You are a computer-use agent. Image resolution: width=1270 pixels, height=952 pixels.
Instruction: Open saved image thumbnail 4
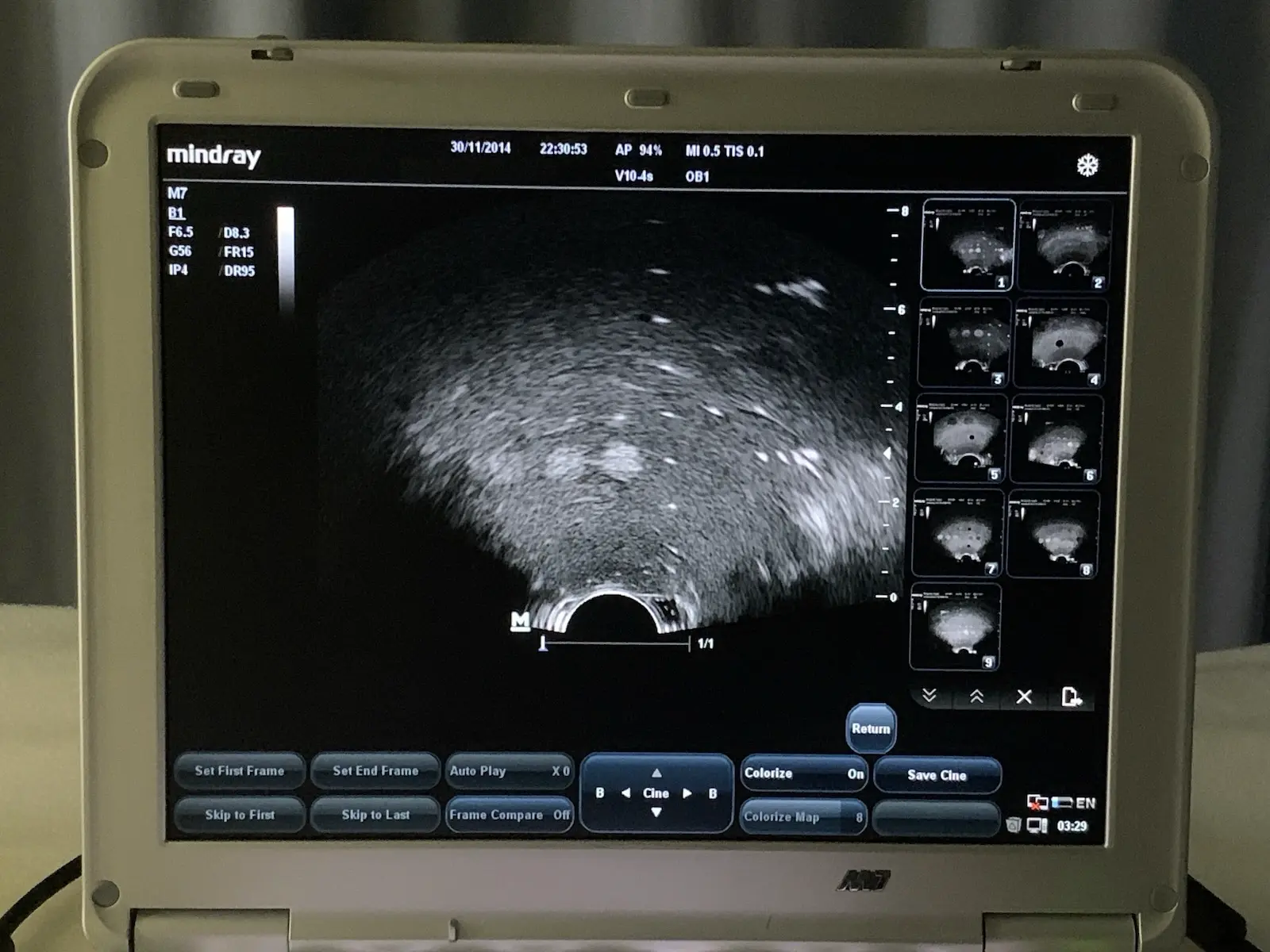click(x=1060, y=343)
